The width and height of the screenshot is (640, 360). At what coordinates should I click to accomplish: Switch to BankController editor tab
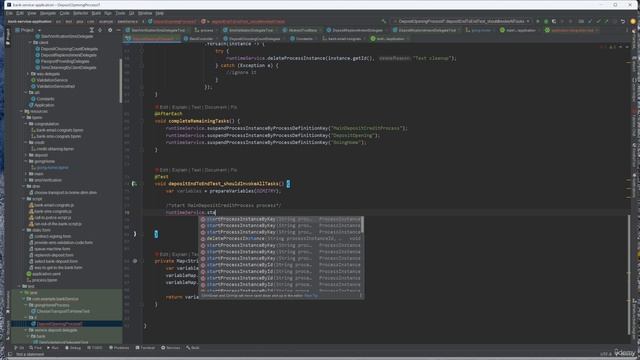click(x=198, y=39)
